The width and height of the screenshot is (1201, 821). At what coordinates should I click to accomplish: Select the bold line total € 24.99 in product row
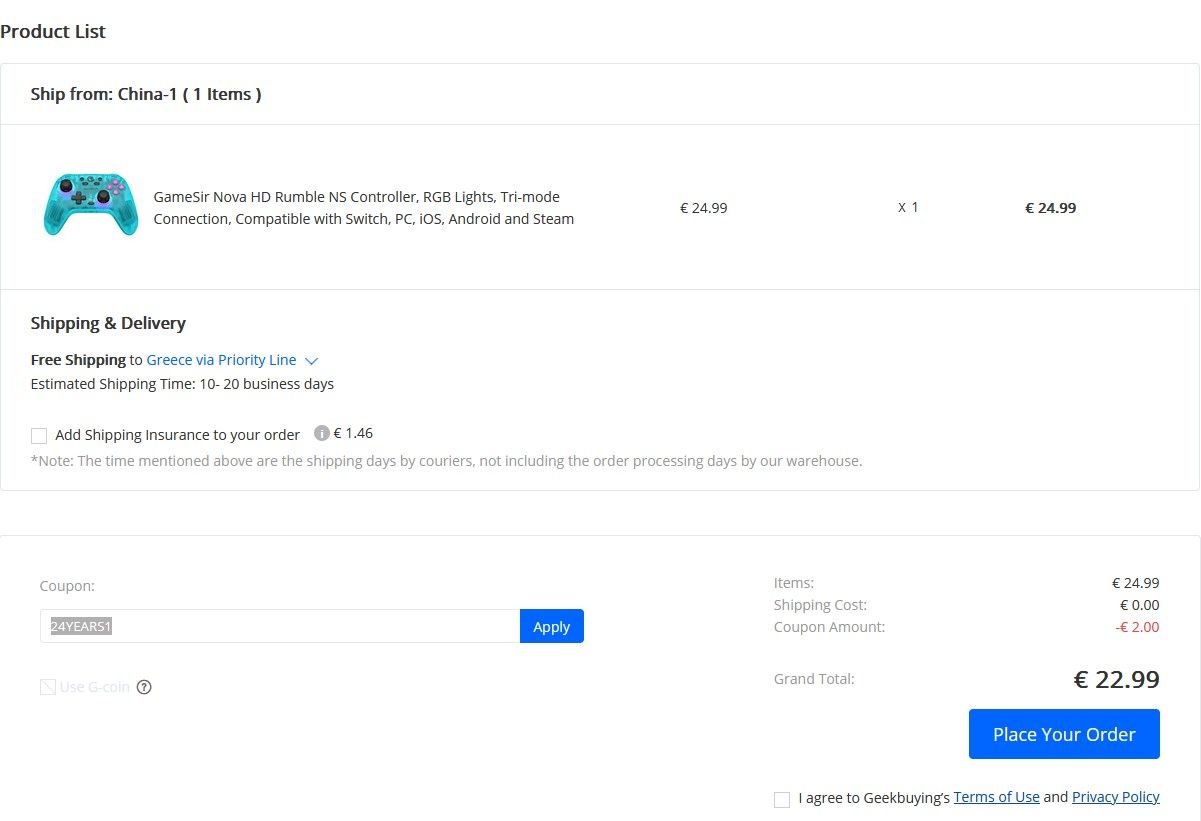point(1051,208)
